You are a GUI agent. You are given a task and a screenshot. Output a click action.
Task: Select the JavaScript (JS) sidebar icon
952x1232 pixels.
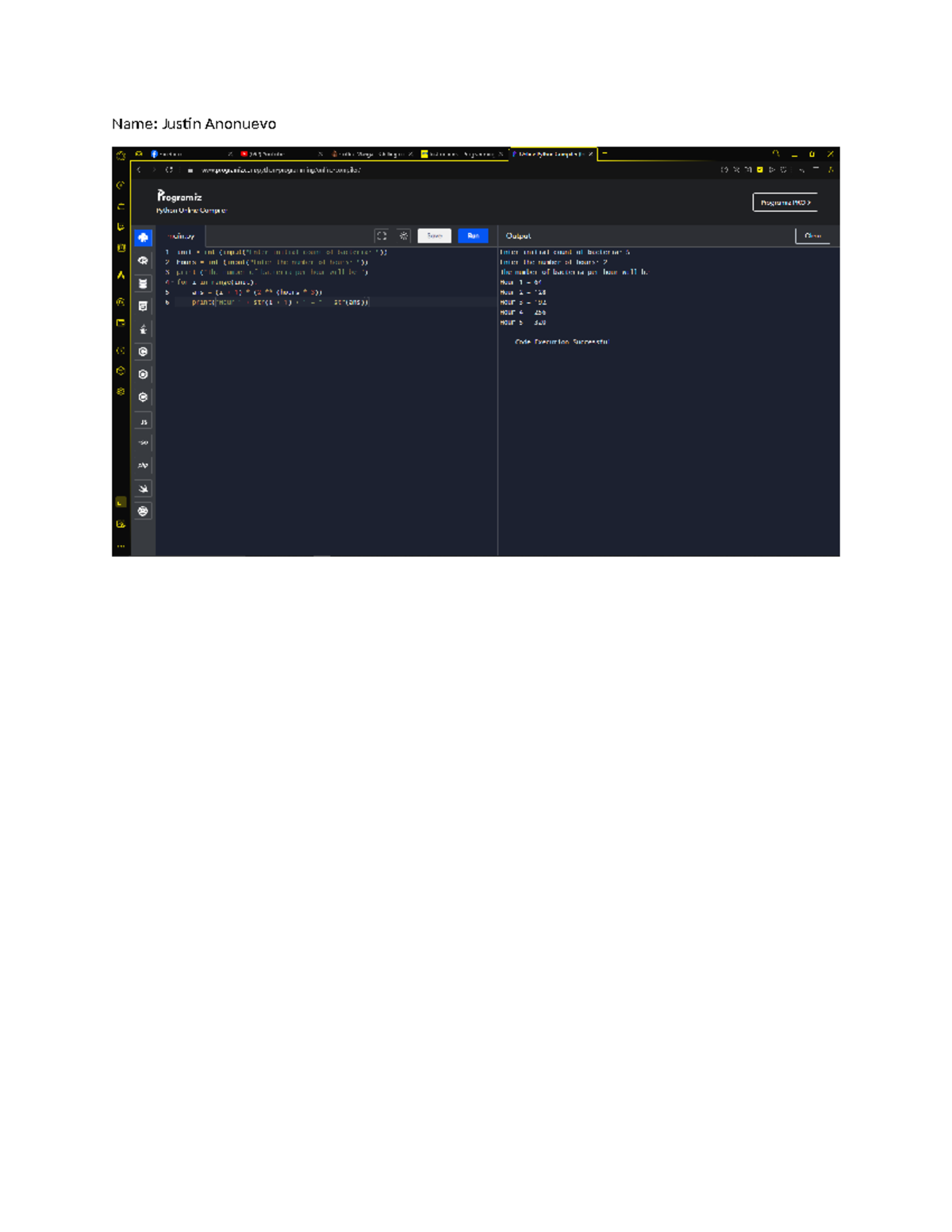click(143, 420)
